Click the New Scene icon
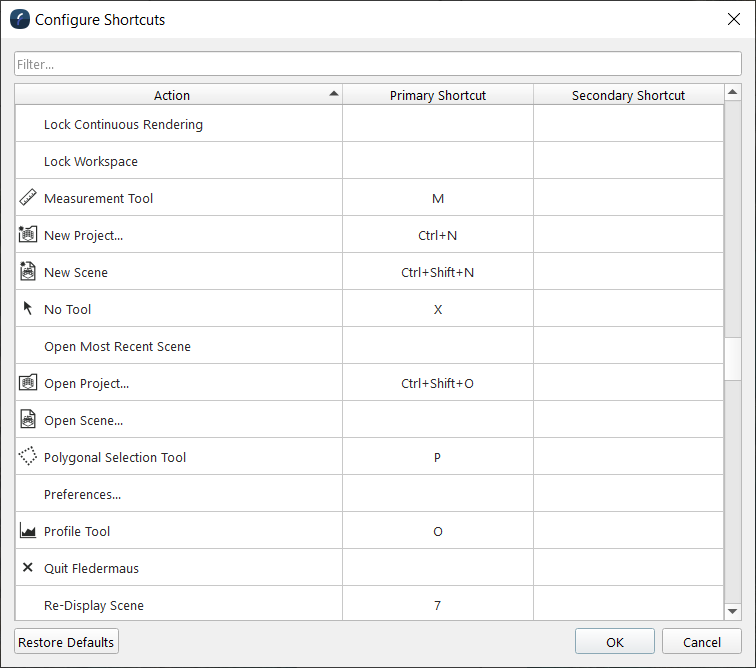 [x=28, y=272]
